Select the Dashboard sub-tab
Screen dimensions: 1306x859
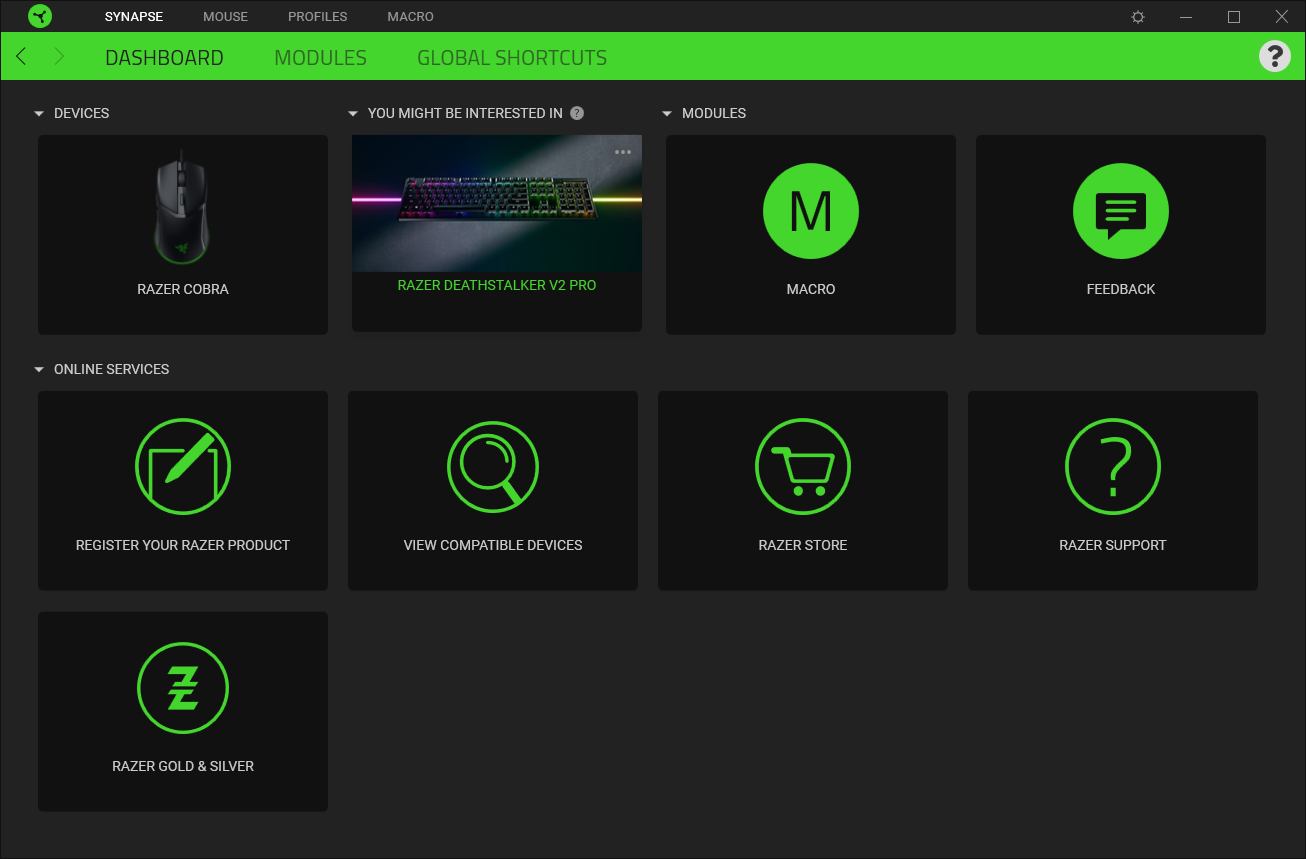point(164,58)
